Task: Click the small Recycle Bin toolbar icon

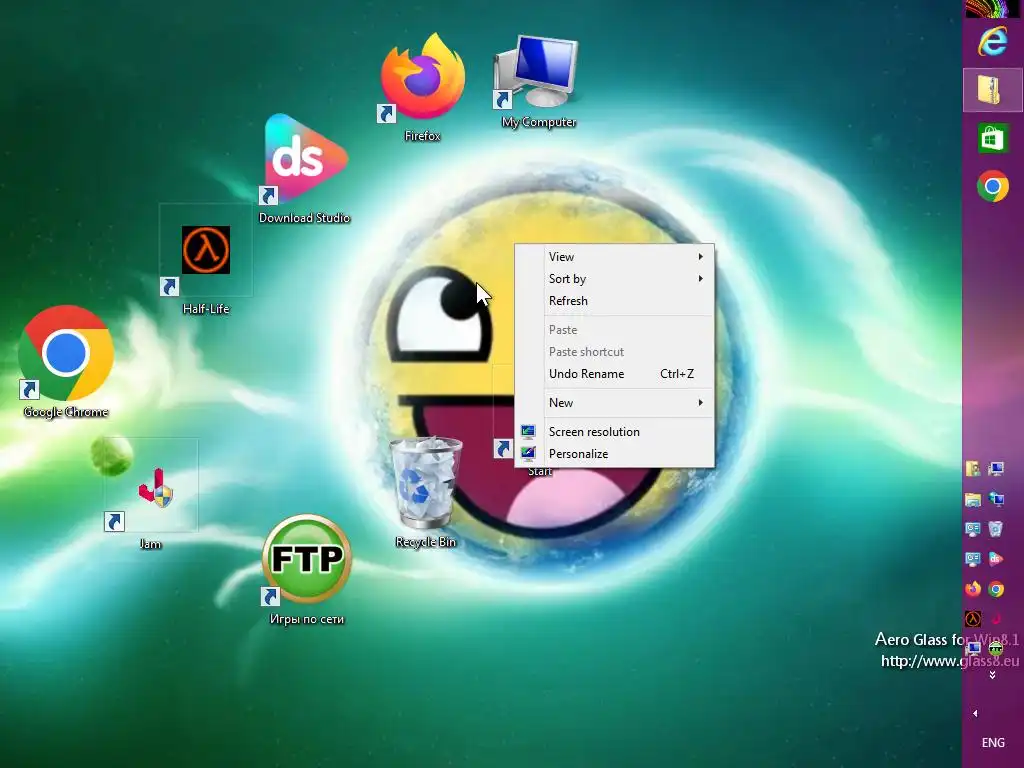Action: tap(996, 529)
